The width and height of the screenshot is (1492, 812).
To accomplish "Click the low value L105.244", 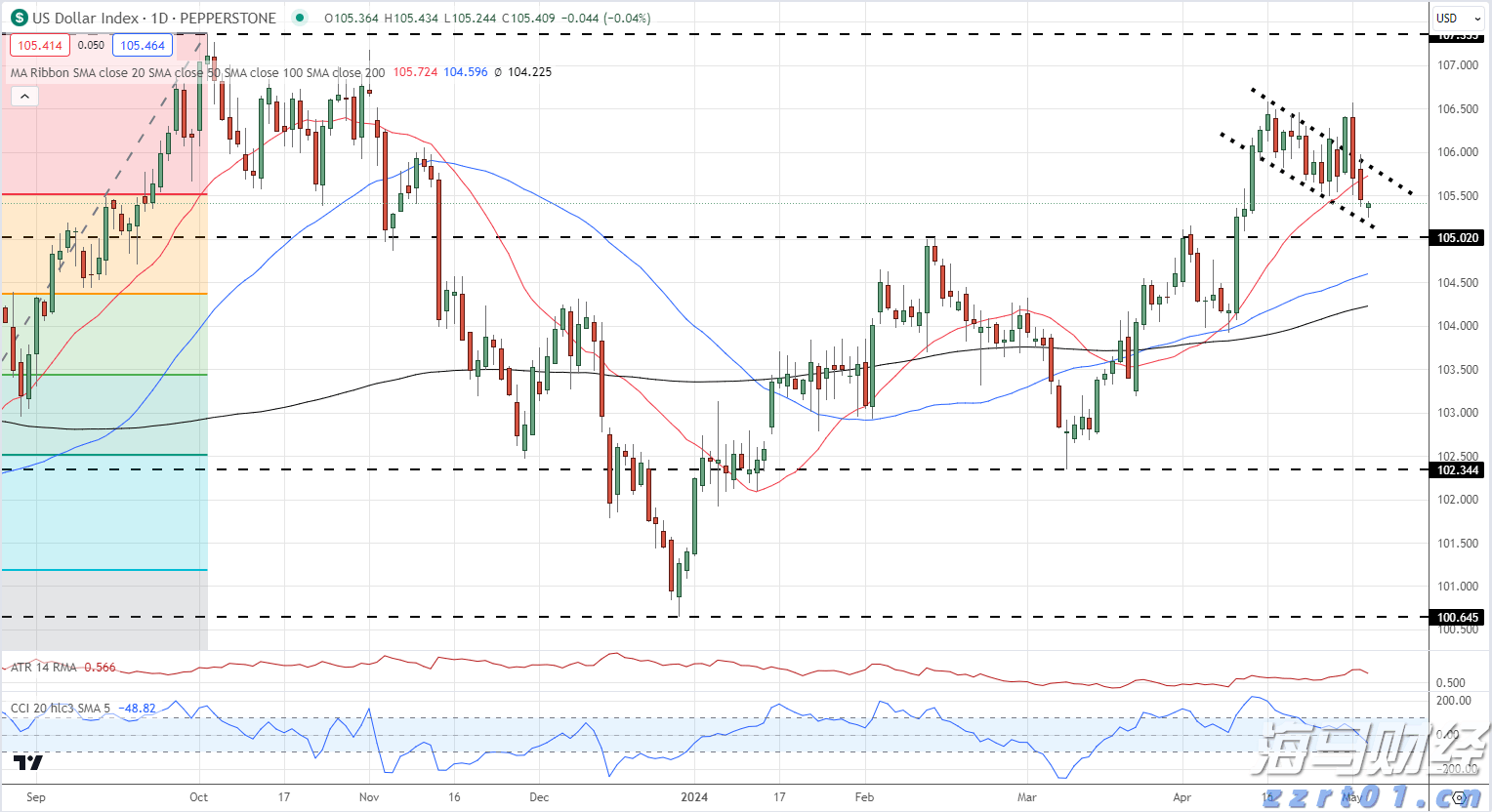I will 470,18.
